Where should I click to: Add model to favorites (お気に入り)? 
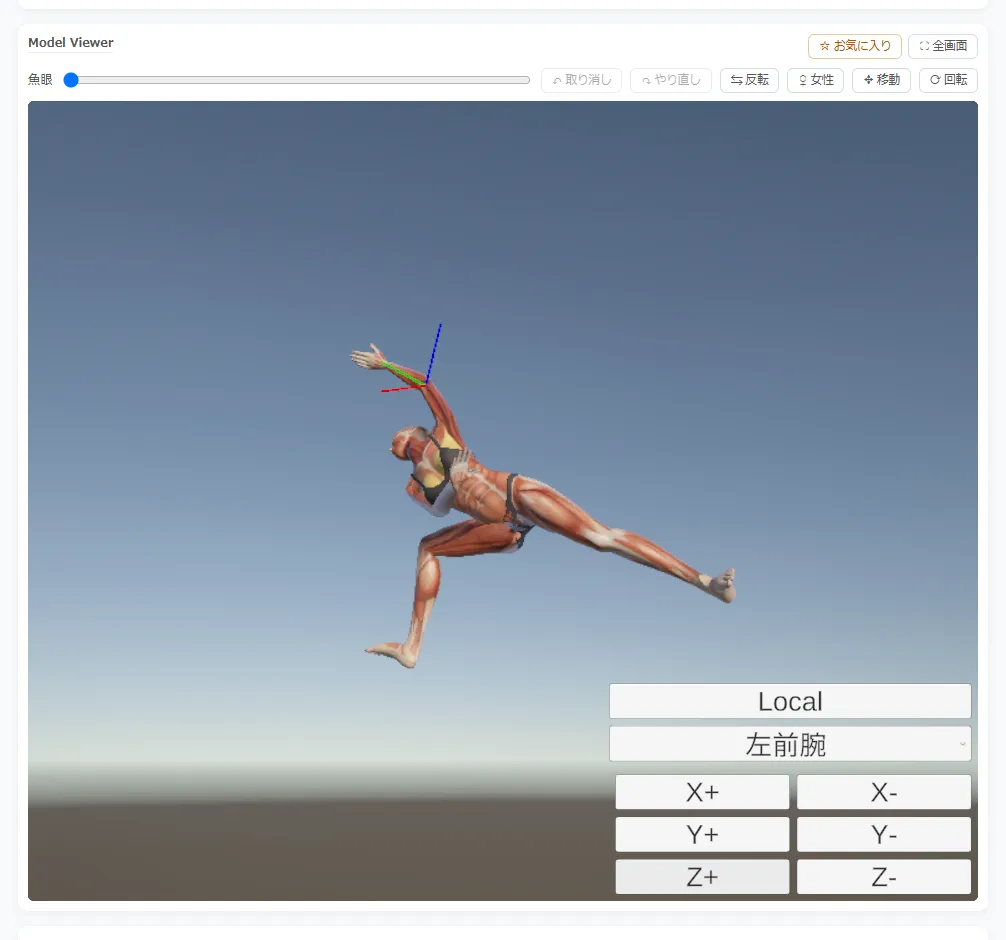(x=855, y=46)
